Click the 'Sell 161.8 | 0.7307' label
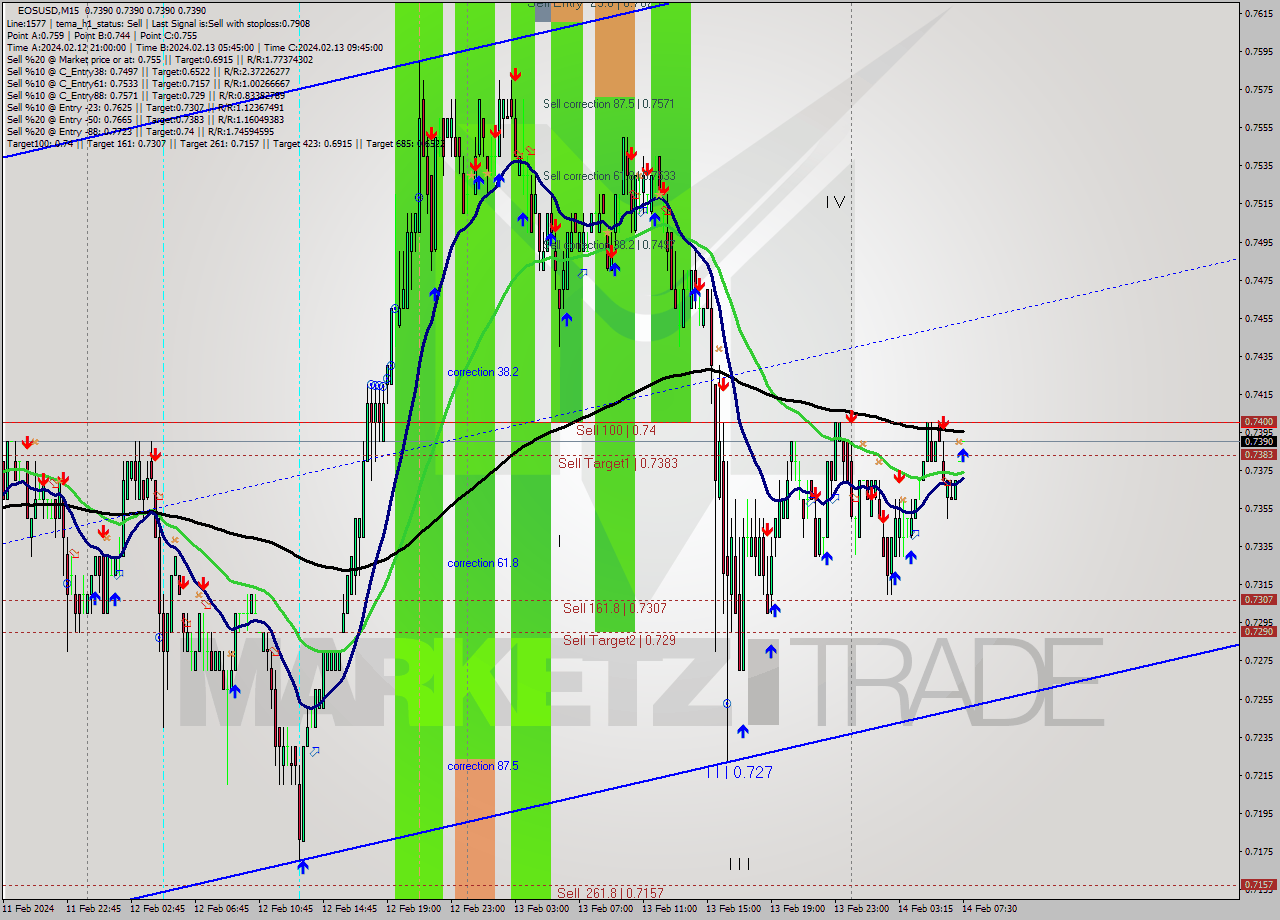Viewport: 1280px width, 920px height. click(x=614, y=608)
